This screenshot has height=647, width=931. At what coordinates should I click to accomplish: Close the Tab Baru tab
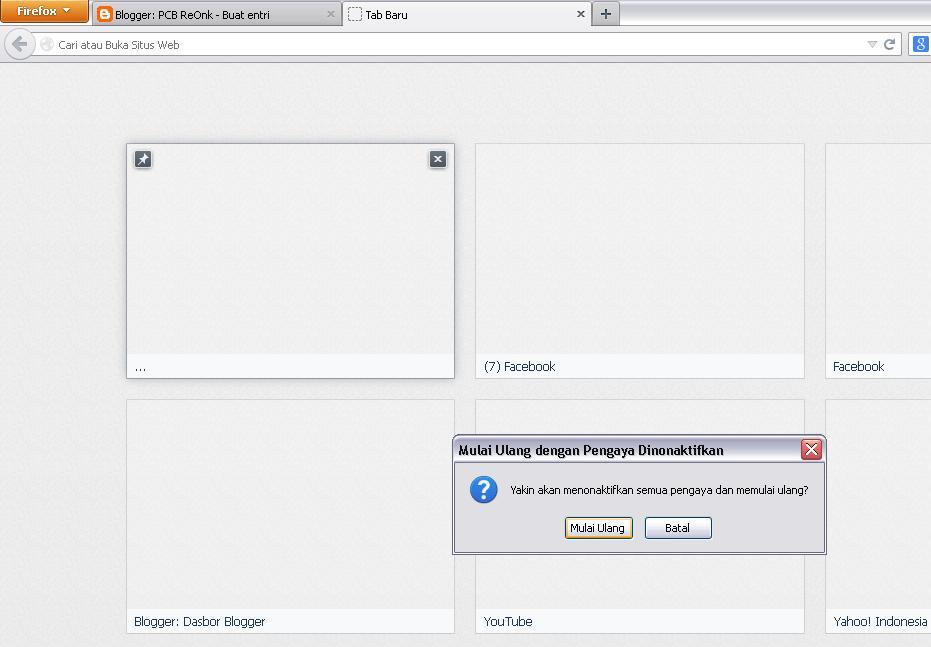point(581,14)
